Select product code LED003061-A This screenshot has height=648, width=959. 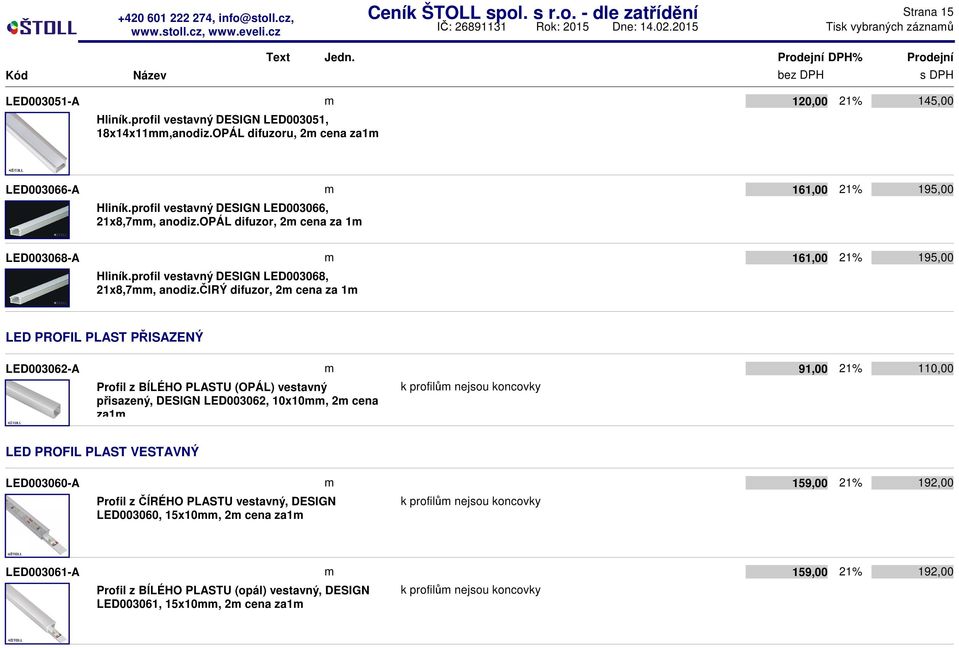[42, 572]
